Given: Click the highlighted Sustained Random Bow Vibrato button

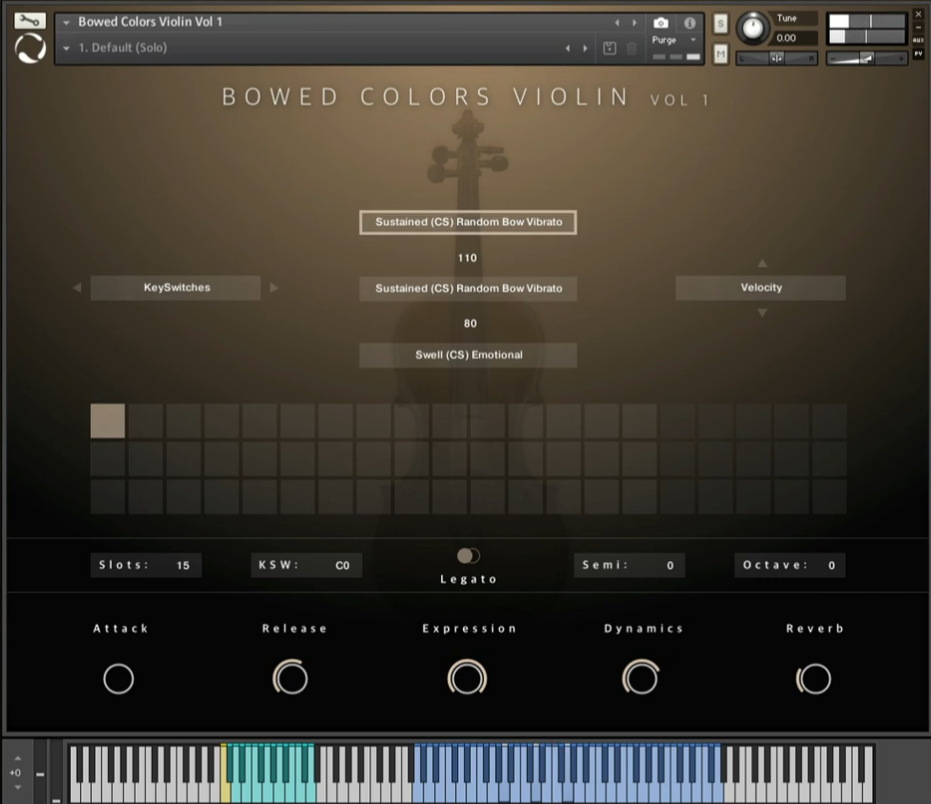Looking at the screenshot, I should (x=468, y=222).
